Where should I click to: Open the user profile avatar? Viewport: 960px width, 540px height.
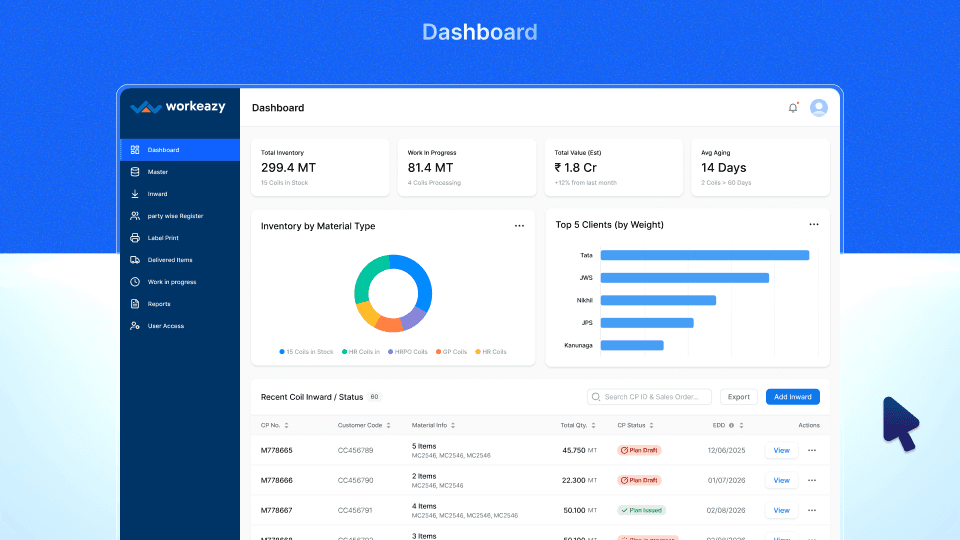click(x=819, y=108)
